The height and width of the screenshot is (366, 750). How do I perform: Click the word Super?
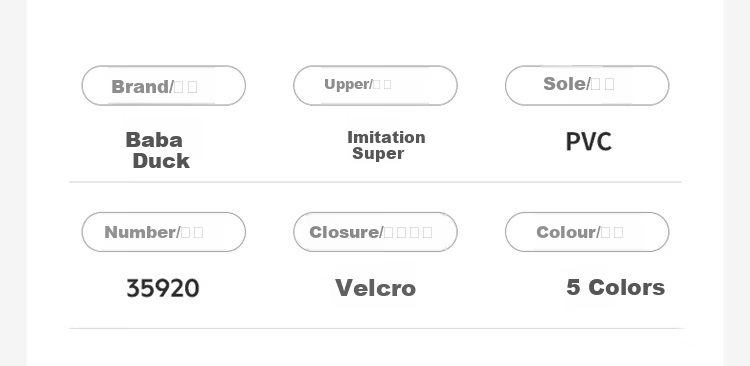(x=378, y=154)
